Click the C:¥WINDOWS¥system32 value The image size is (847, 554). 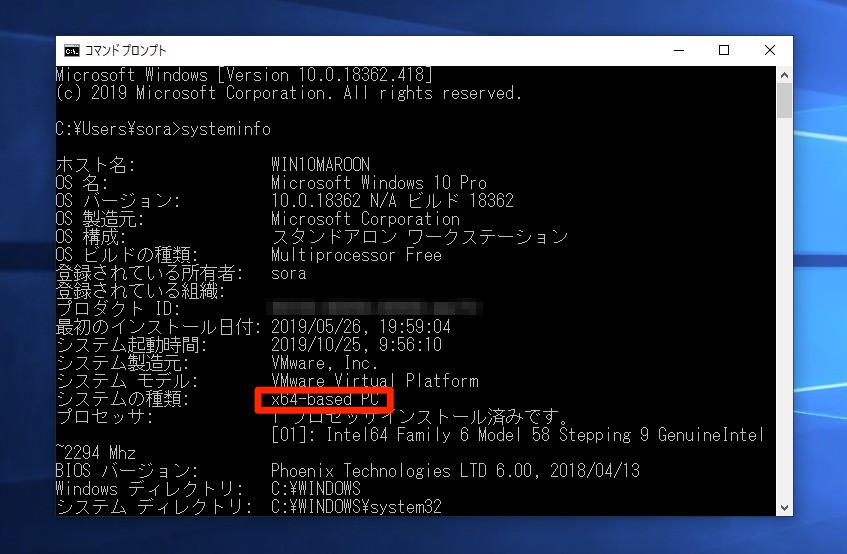(x=357, y=506)
